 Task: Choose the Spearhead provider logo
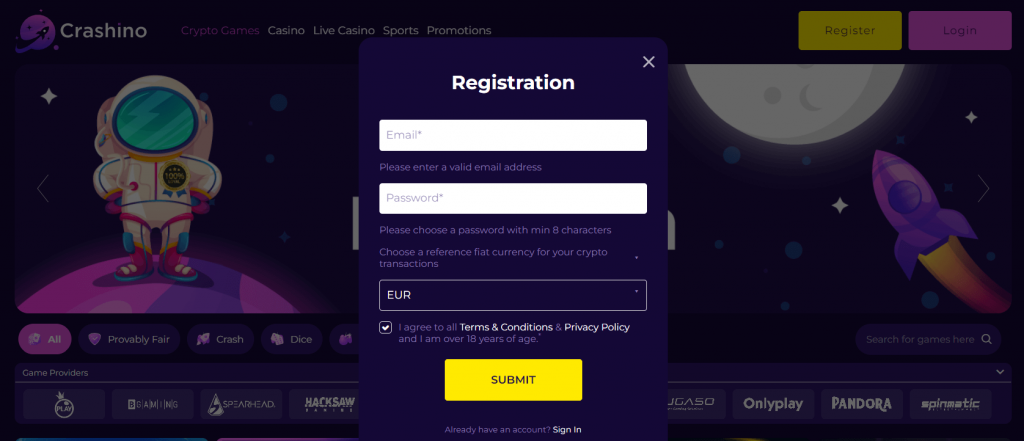236,404
